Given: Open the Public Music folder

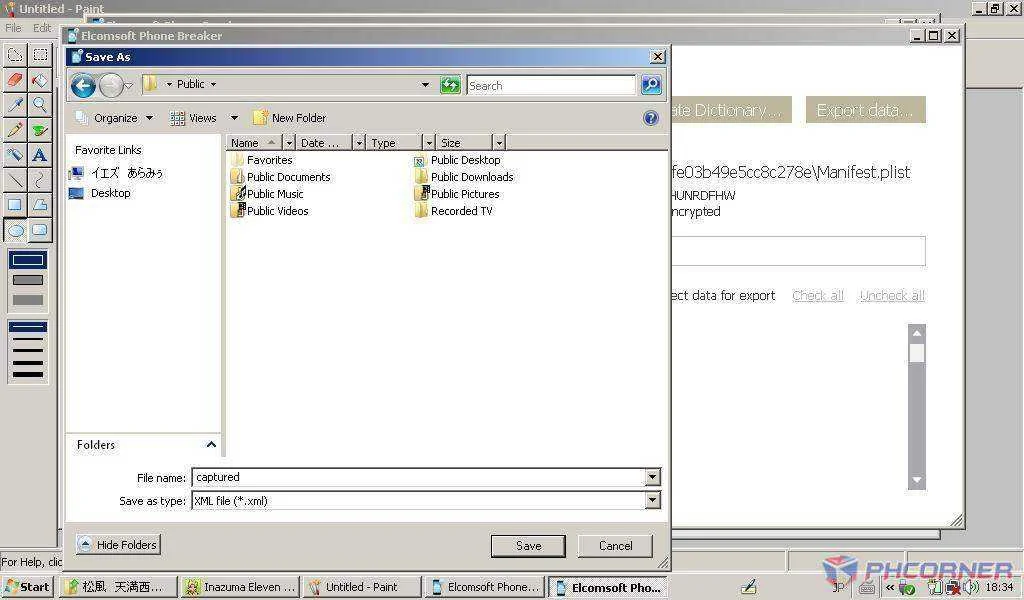Looking at the screenshot, I should click(267, 194).
